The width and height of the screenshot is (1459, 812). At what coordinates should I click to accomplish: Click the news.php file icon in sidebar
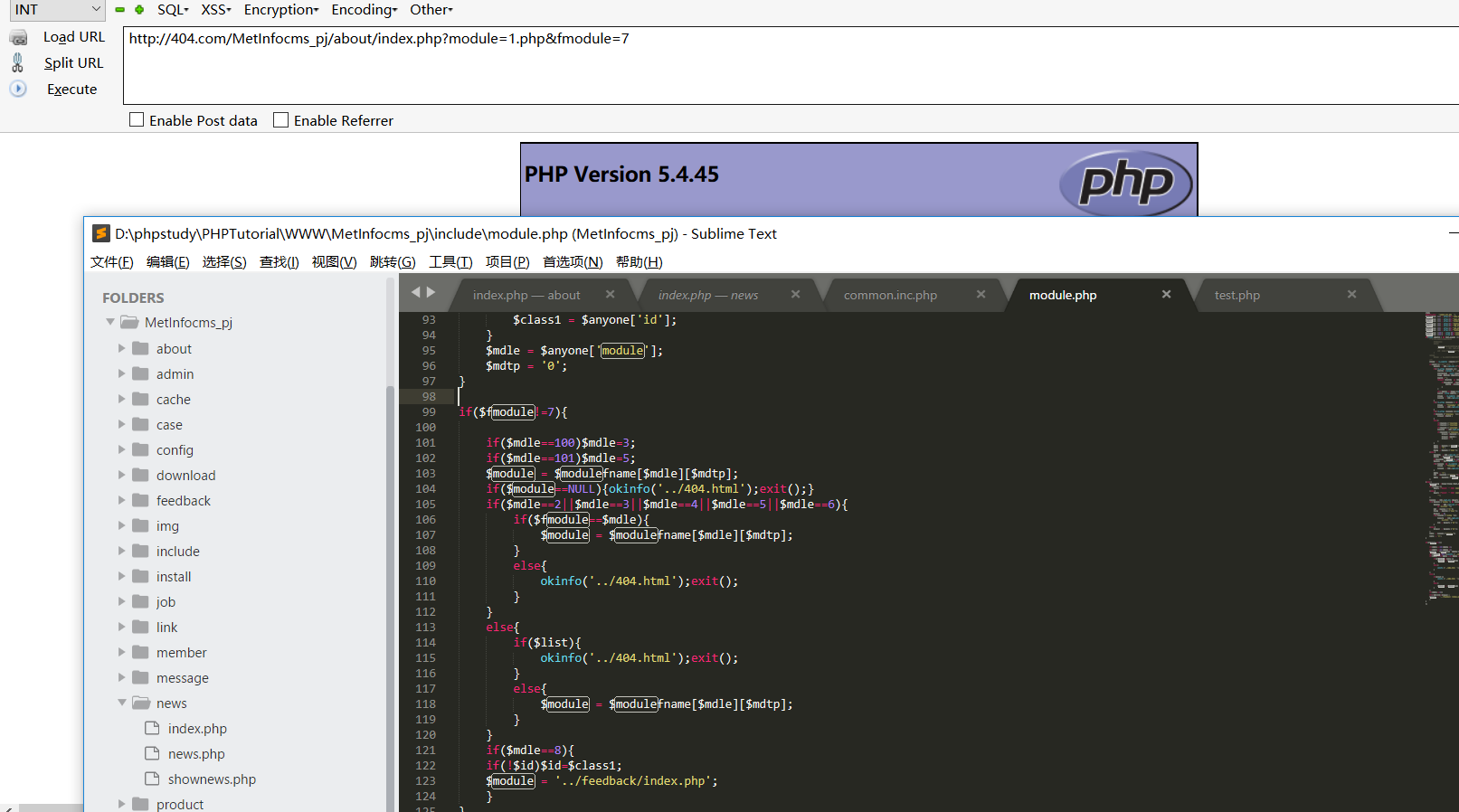152,753
